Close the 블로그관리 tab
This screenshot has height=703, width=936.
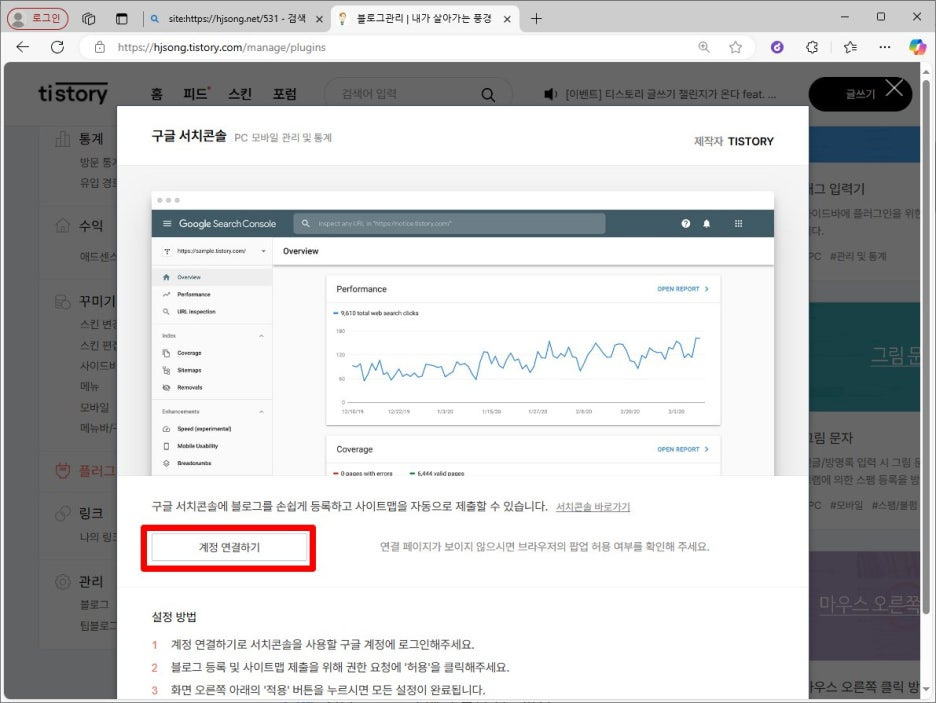click(x=507, y=19)
